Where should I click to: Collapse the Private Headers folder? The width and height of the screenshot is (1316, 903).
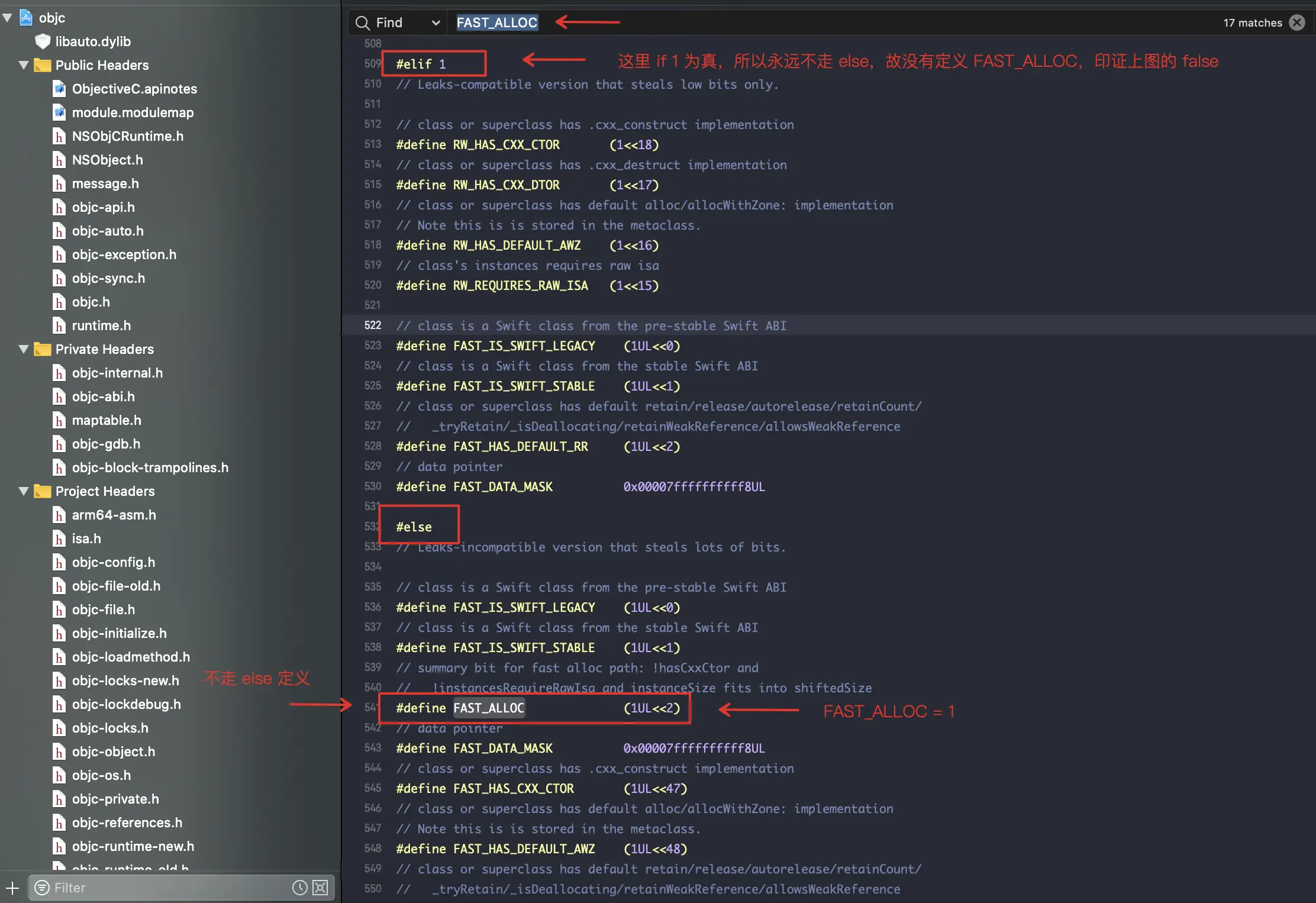[24, 349]
